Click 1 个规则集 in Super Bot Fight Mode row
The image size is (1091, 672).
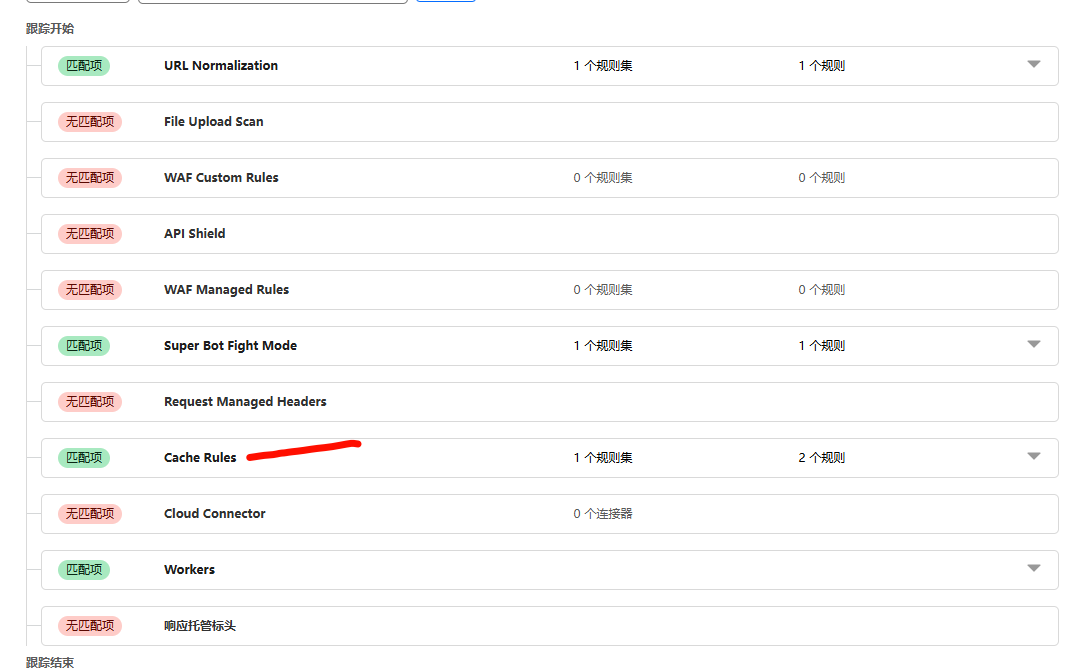pos(603,346)
